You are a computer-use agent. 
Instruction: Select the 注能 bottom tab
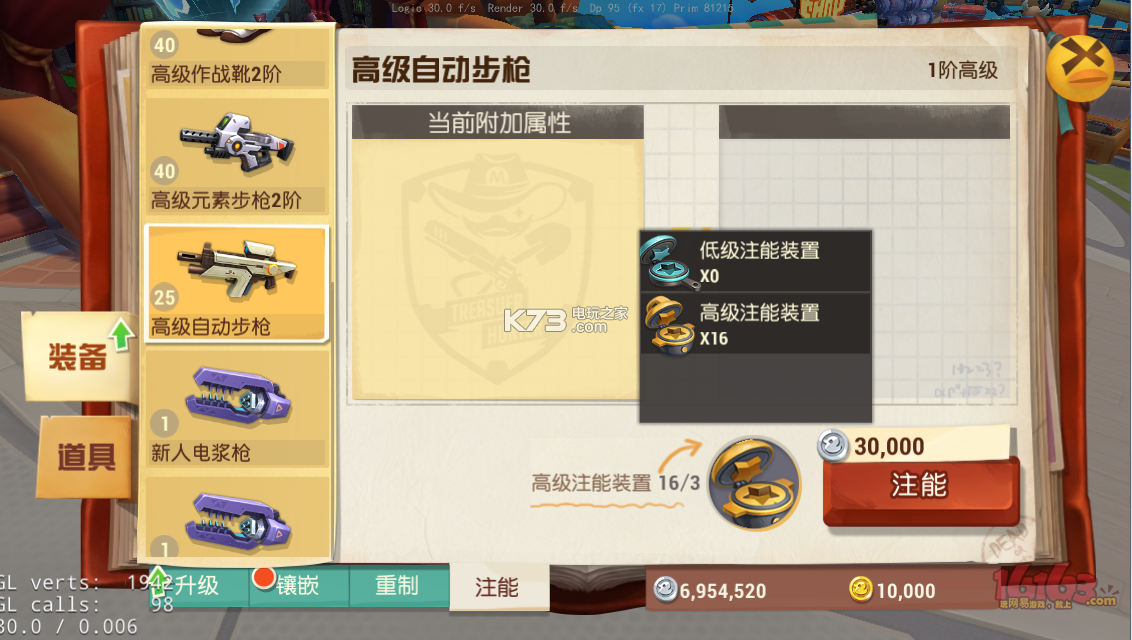pos(498,587)
